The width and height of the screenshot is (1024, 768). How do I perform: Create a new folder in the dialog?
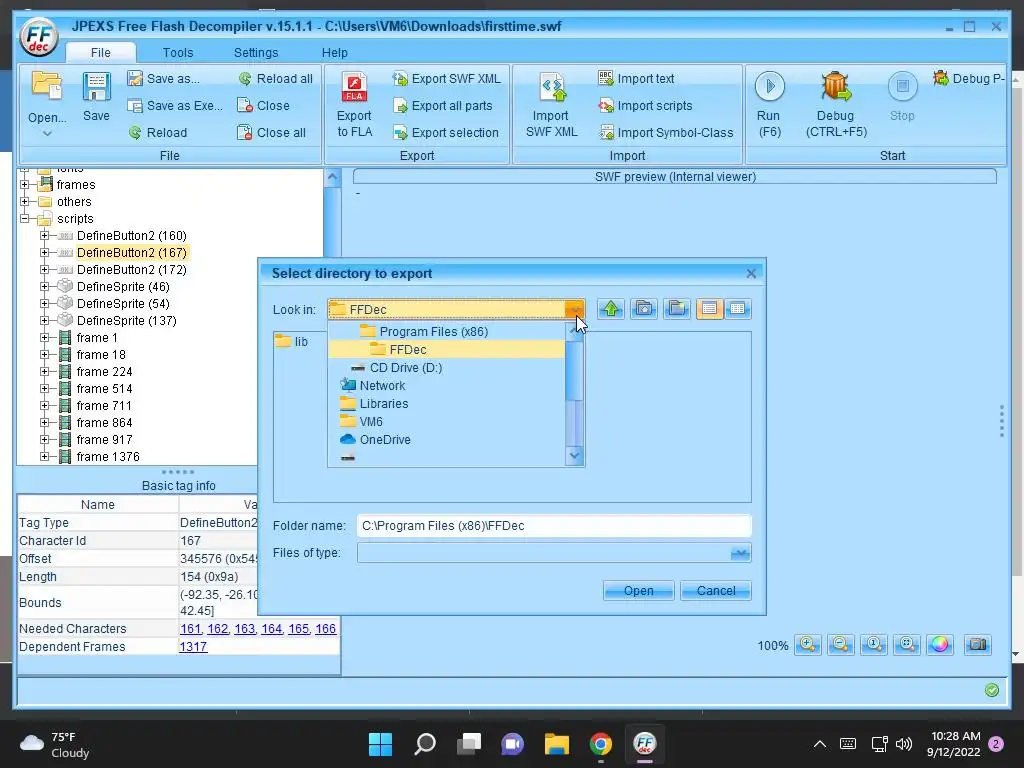(x=677, y=308)
